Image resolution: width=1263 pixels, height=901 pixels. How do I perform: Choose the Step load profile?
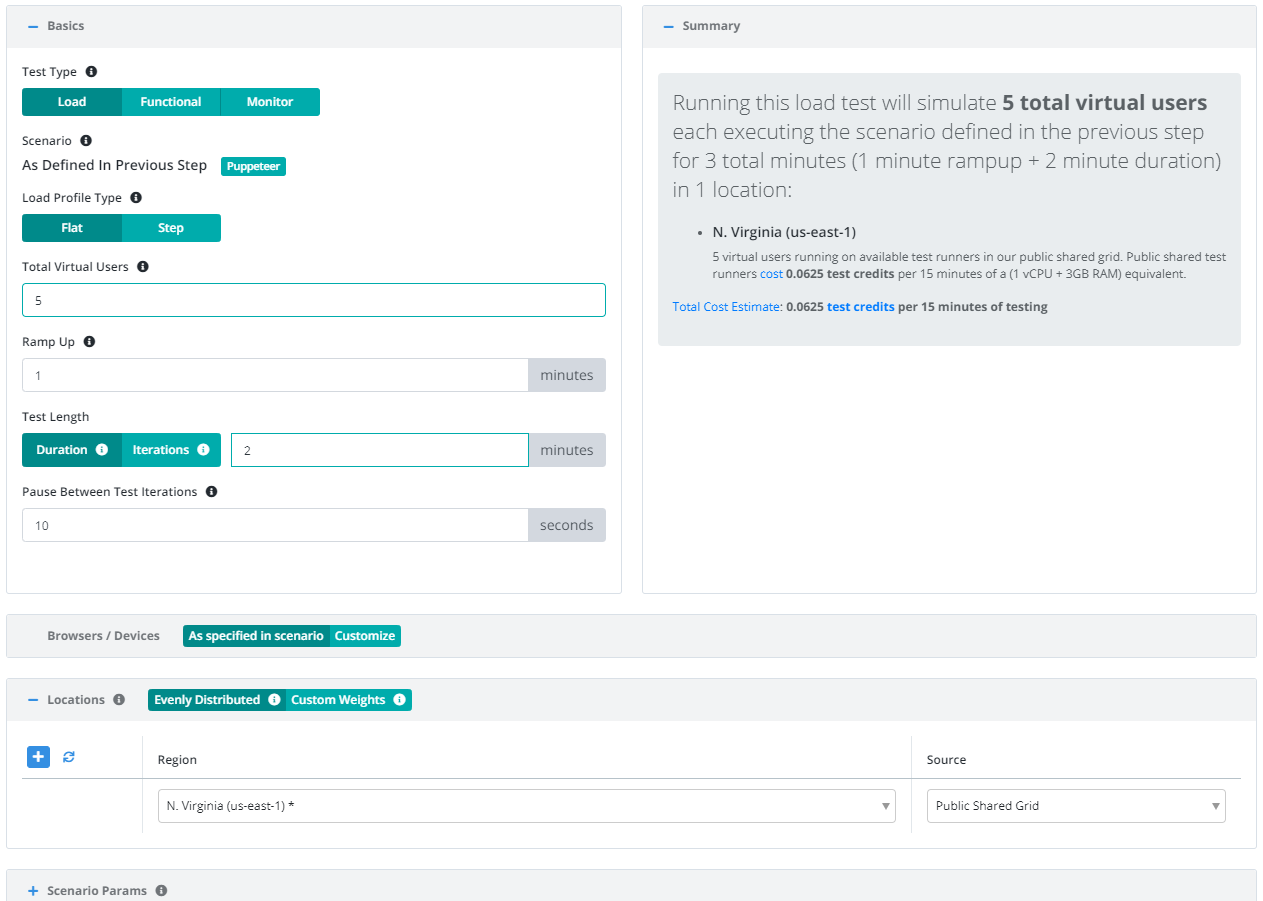[171, 228]
